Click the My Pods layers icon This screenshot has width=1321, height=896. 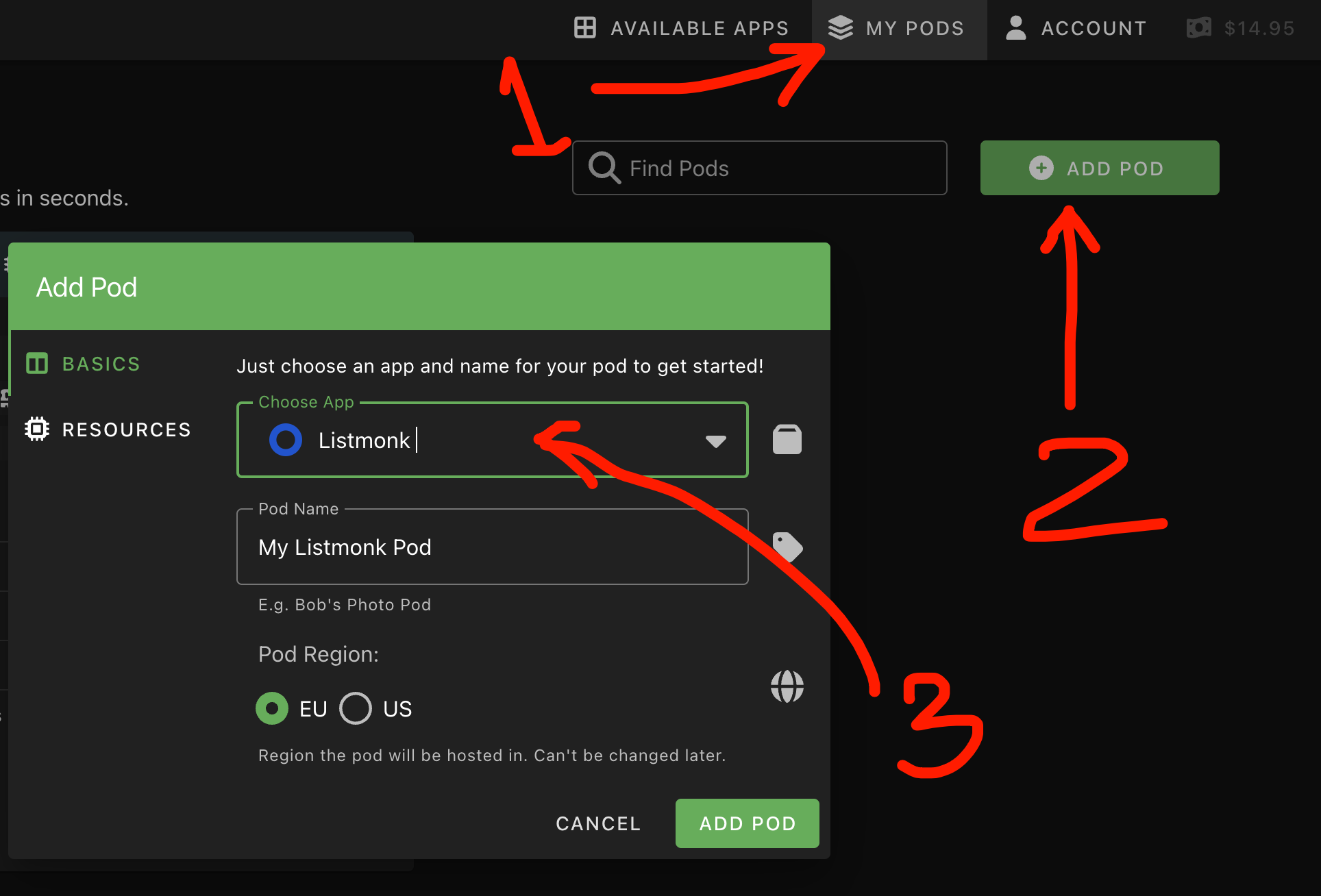840,28
